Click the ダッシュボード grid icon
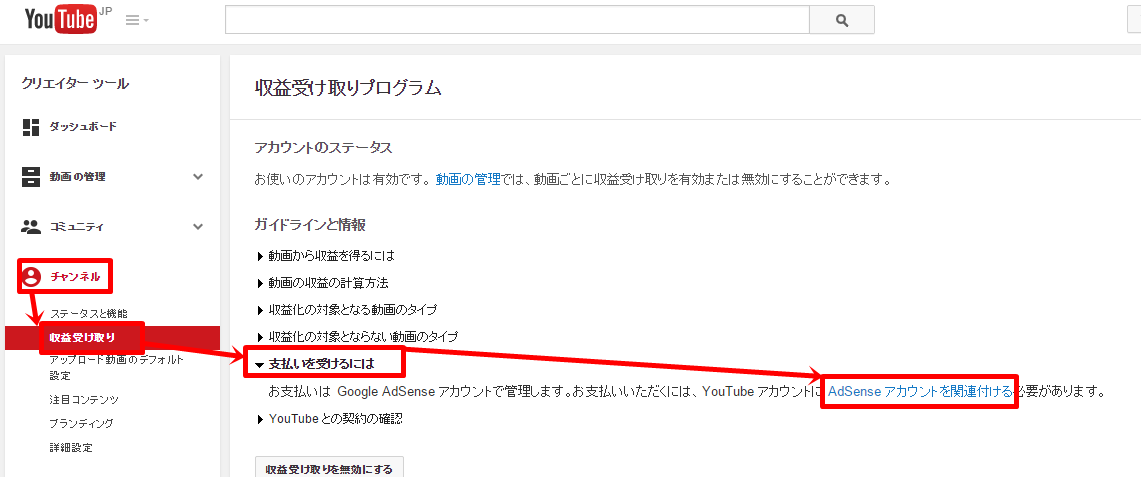 pos(31,127)
